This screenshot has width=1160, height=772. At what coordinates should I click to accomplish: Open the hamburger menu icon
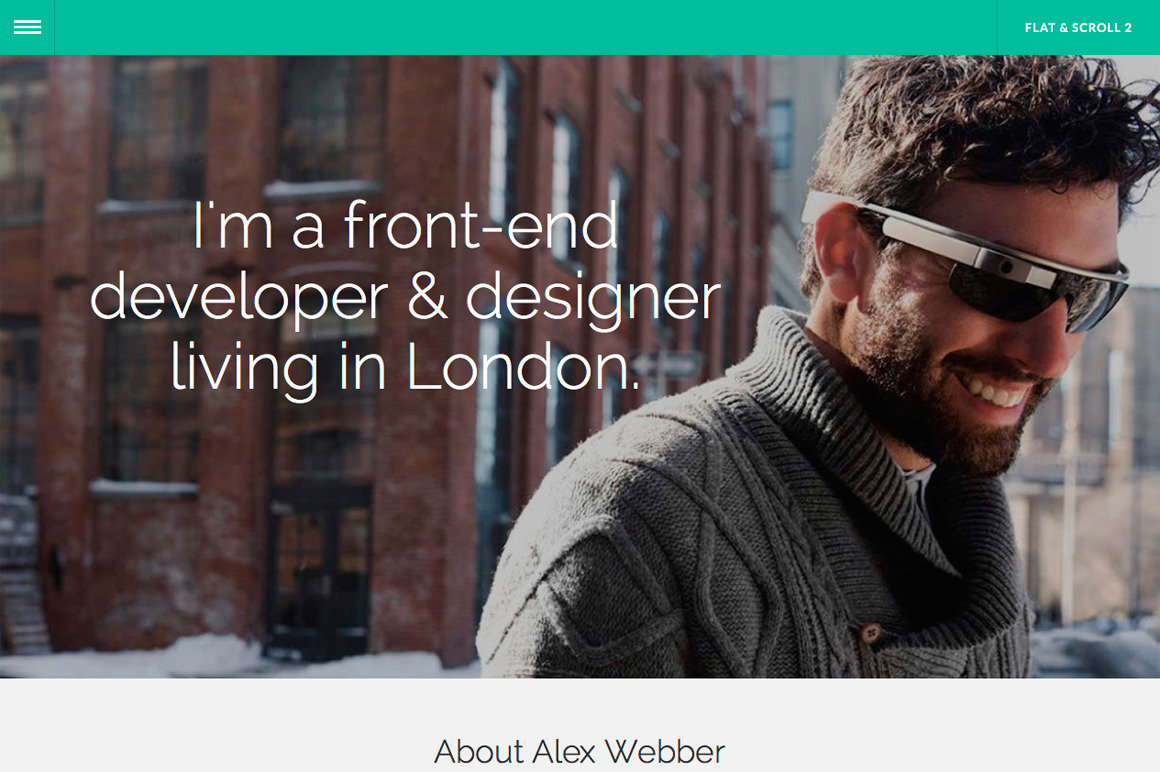[x=27, y=27]
